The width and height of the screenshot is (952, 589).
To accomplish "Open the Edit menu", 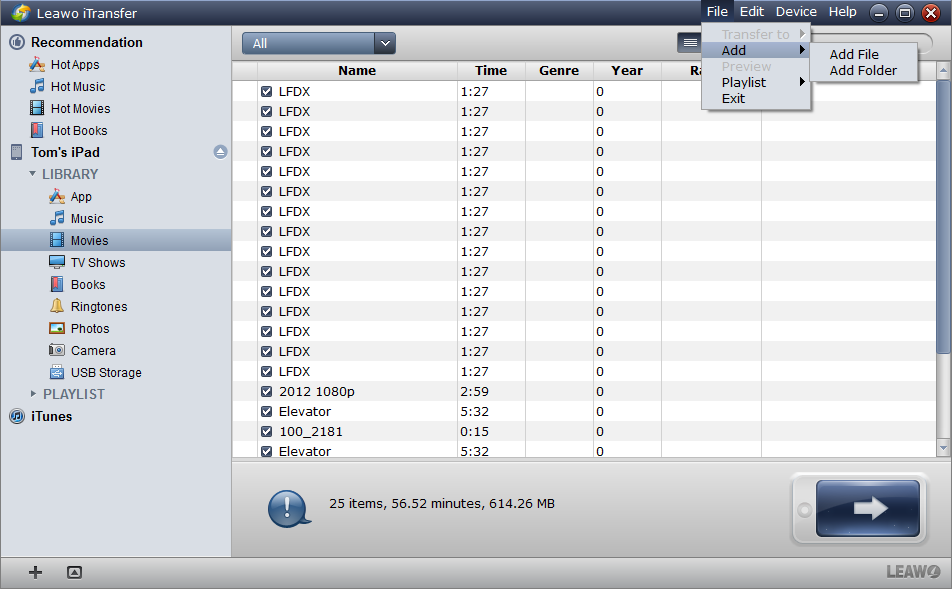I will [x=752, y=12].
